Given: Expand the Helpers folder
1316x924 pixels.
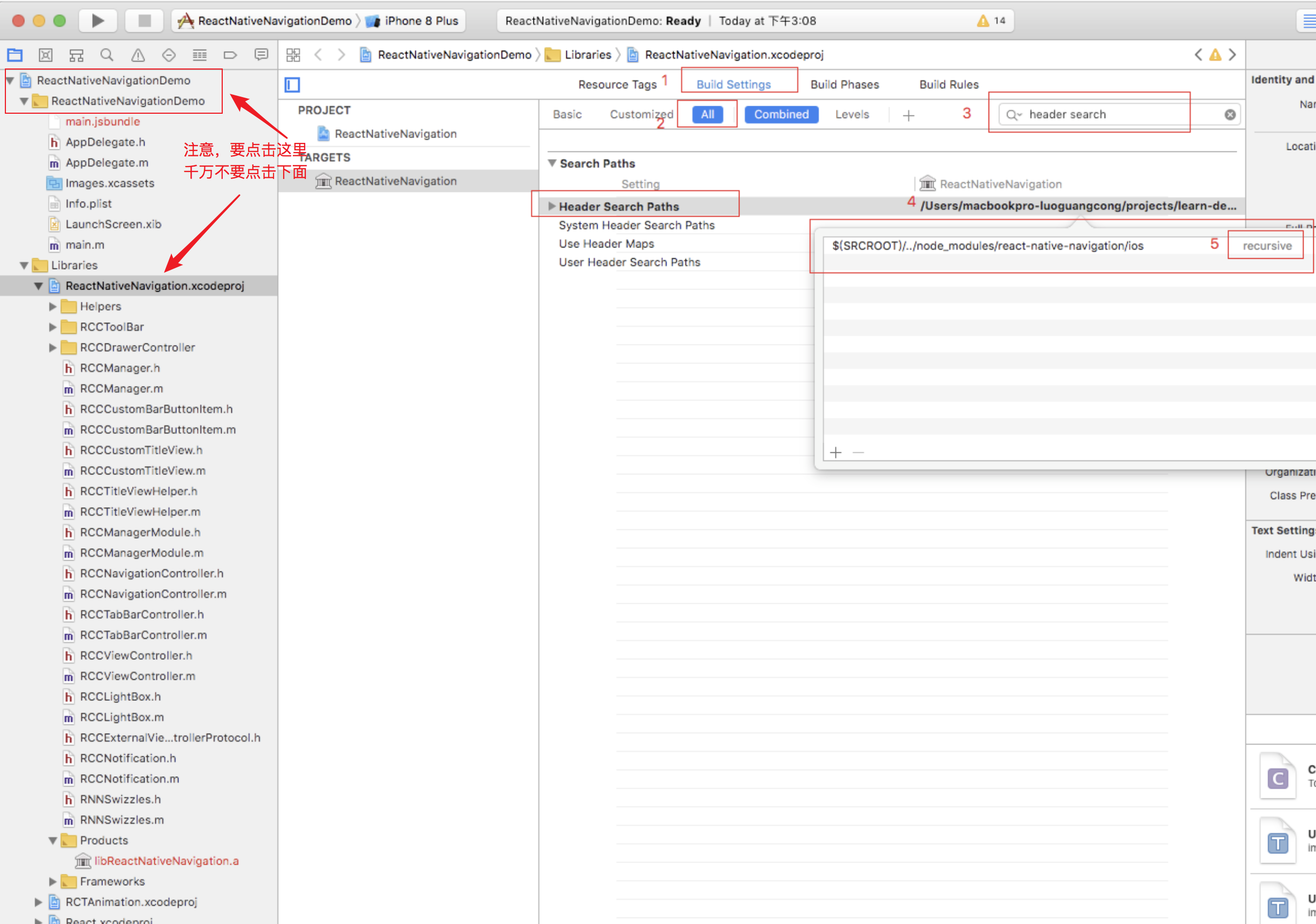Looking at the screenshot, I should [x=53, y=306].
